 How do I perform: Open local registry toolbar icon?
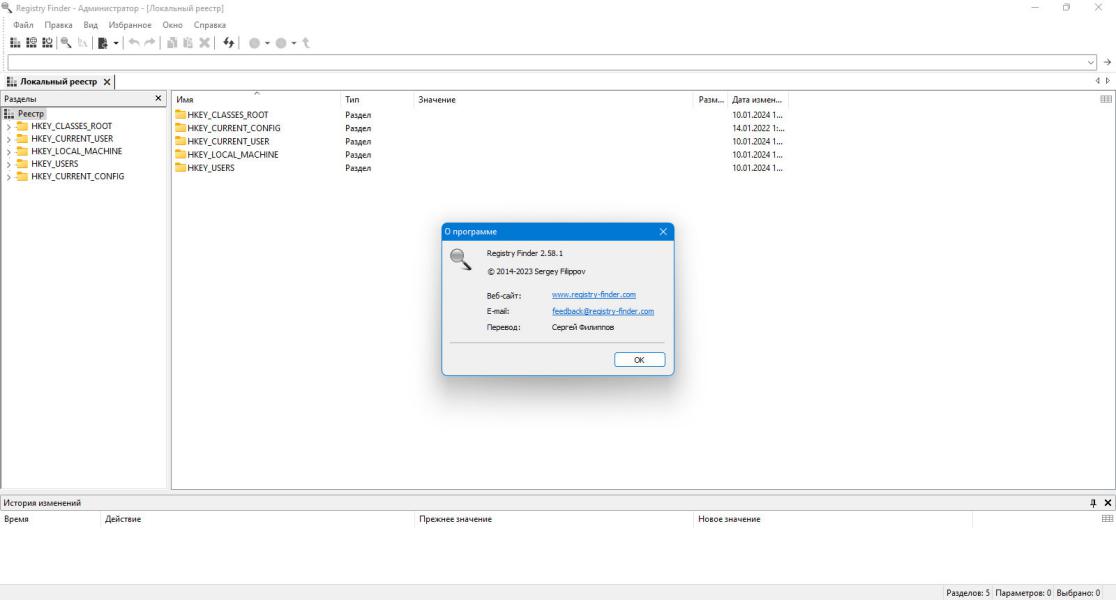click(15, 43)
